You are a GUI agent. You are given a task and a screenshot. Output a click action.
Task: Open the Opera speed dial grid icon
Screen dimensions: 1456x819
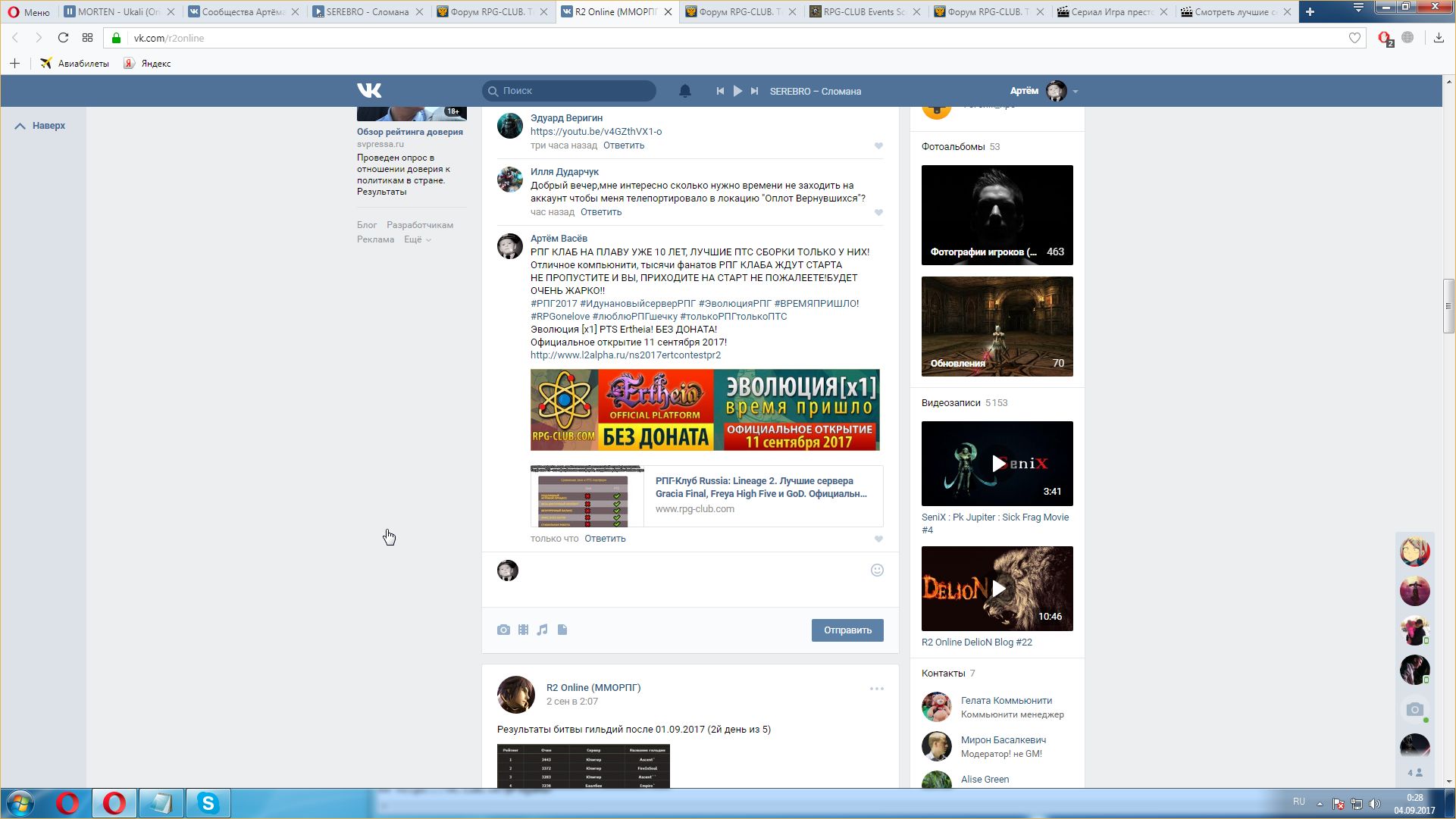tap(87, 38)
